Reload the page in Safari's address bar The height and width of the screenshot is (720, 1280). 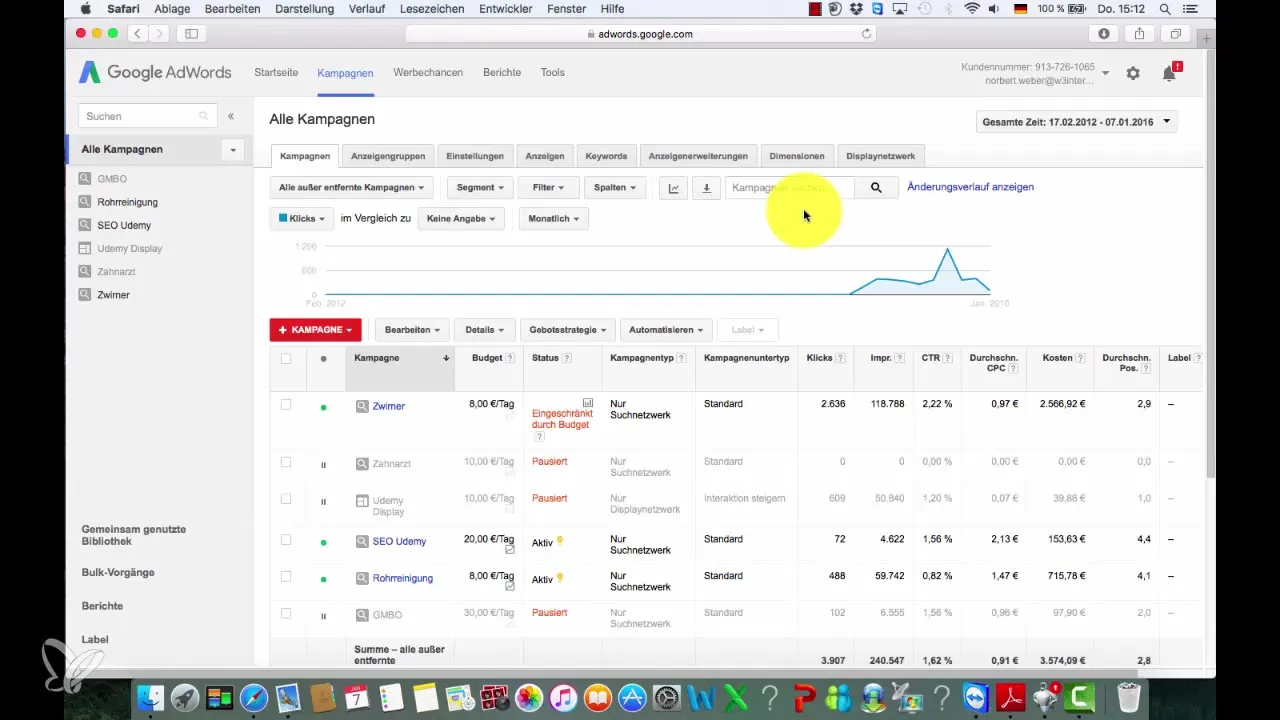click(867, 33)
